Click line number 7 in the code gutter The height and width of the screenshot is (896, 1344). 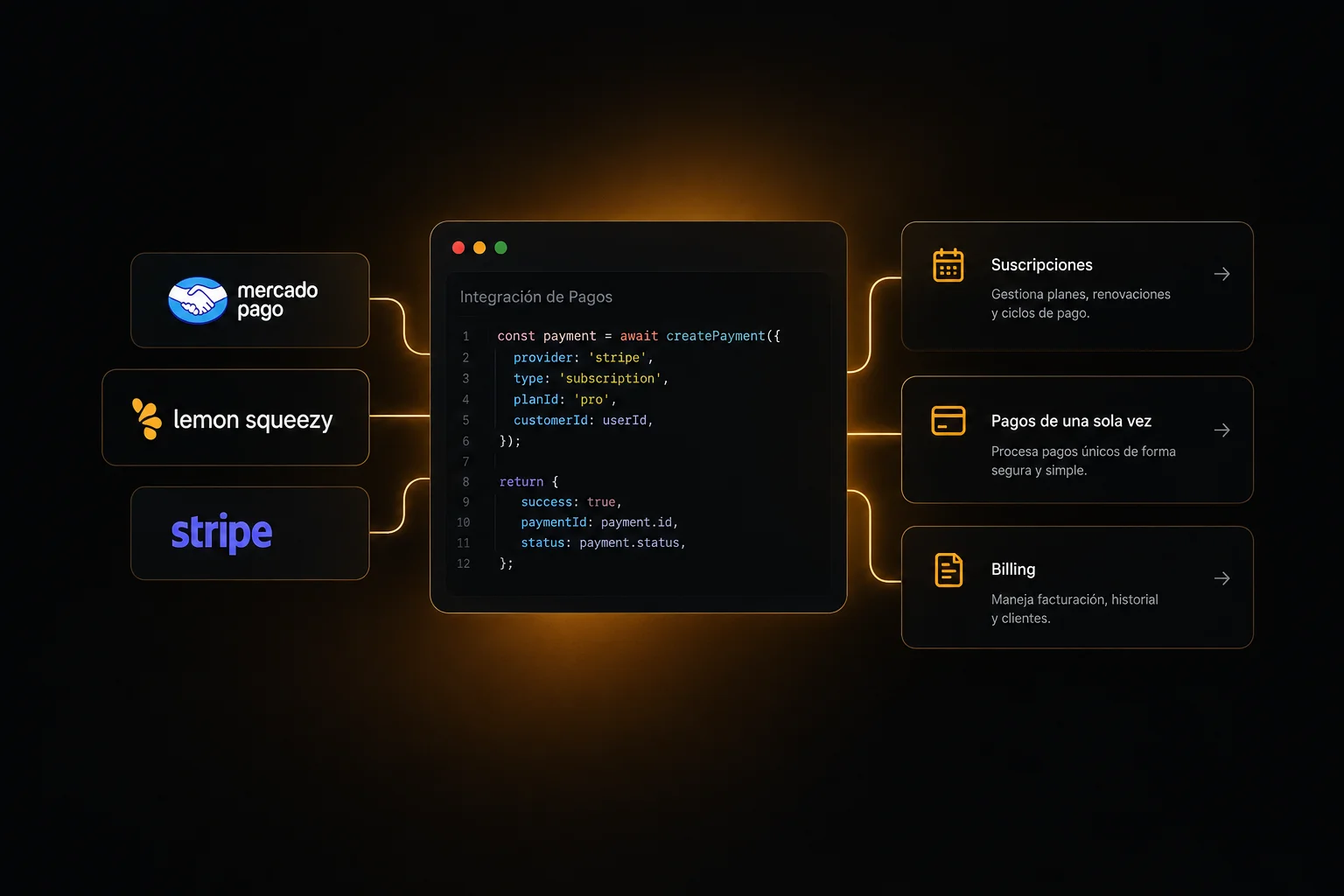(x=465, y=462)
